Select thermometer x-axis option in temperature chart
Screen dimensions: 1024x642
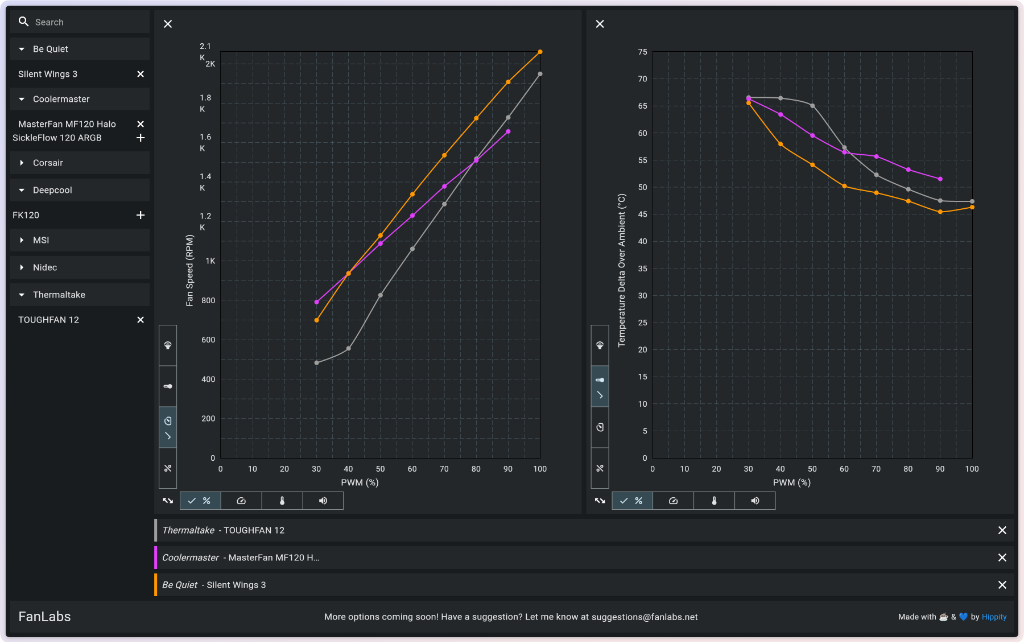(714, 501)
